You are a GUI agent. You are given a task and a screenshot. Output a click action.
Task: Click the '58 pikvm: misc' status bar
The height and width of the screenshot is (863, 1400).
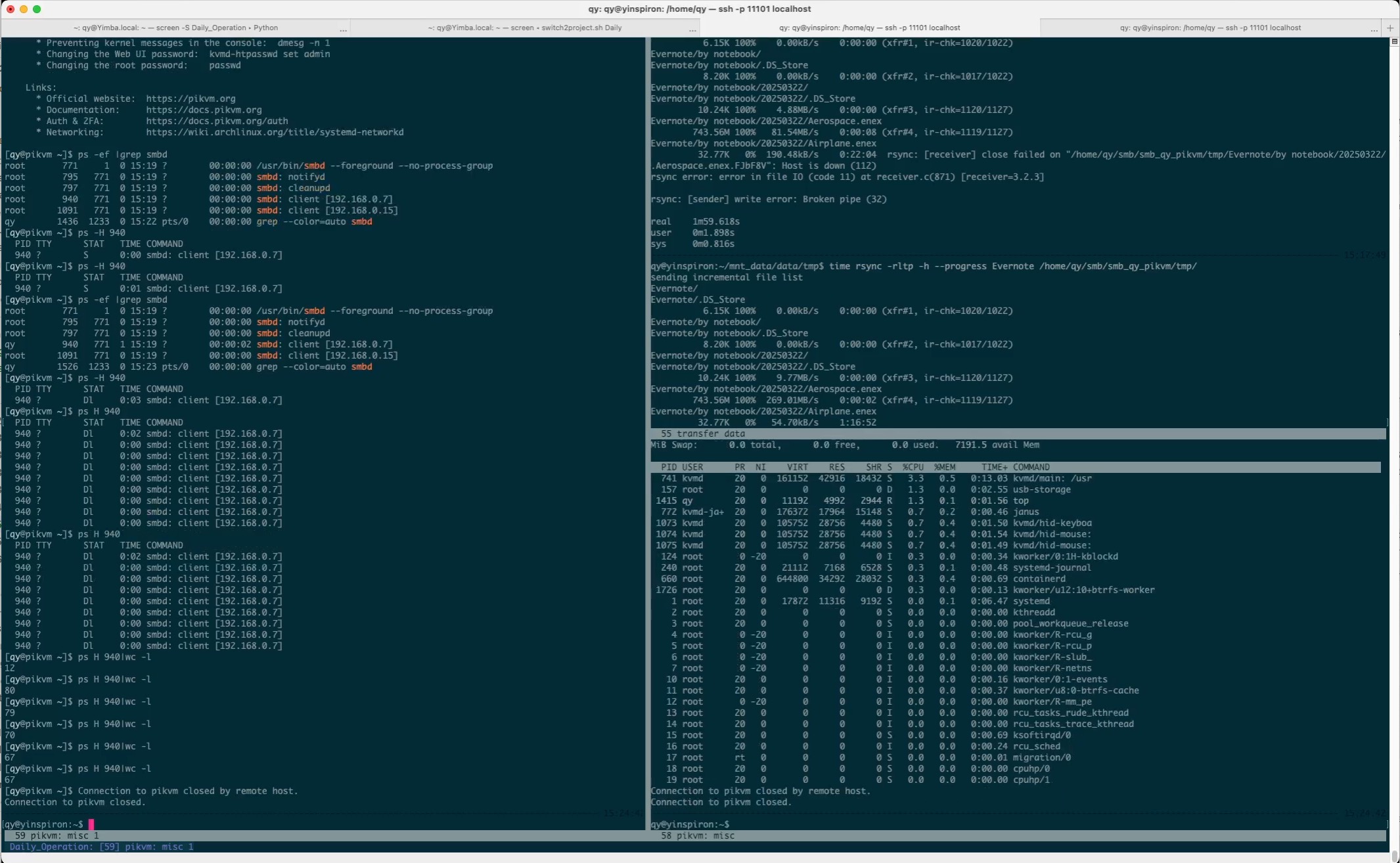coord(1018,835)
